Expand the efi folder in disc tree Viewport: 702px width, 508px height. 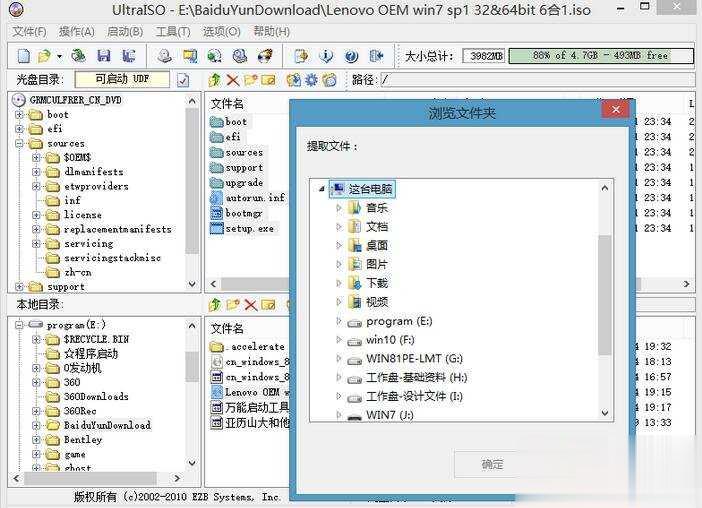pyautogui.click(x=19, y=129)
